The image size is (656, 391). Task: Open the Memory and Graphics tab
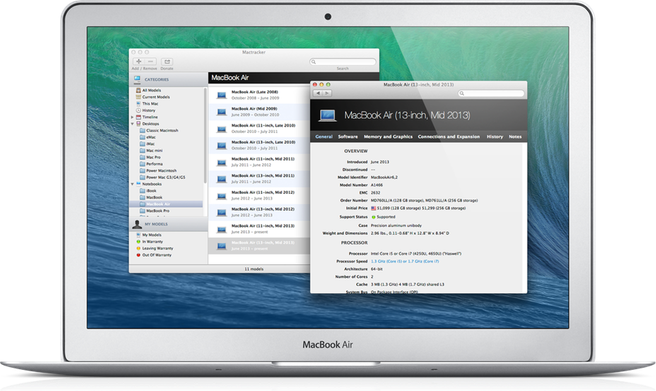click(x=388, y=137)
